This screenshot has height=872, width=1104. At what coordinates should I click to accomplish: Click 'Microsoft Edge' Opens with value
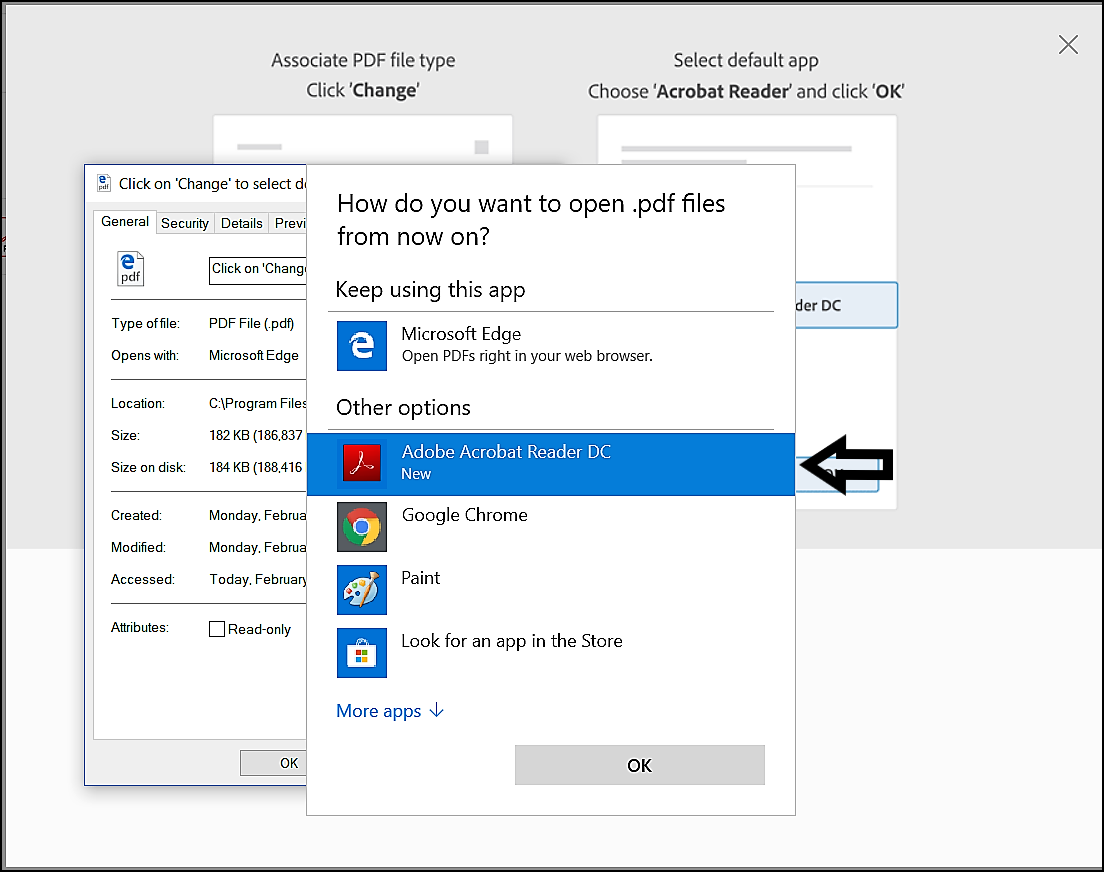(253, 356)
